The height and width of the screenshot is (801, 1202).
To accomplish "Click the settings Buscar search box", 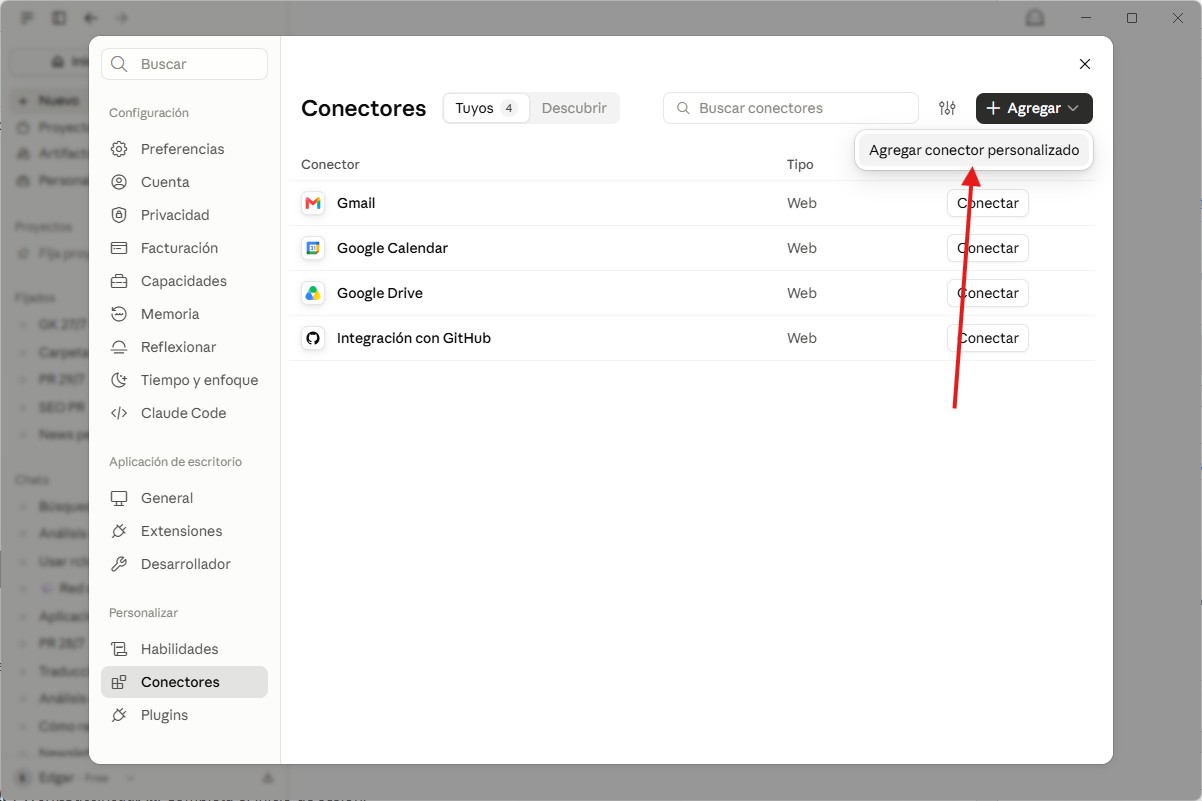I will click(184, 64).
